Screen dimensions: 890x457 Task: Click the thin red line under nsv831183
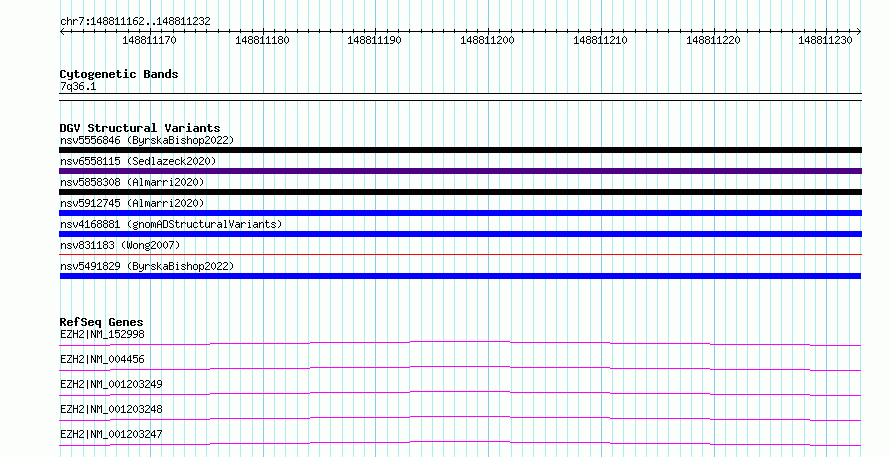(460, 254)
